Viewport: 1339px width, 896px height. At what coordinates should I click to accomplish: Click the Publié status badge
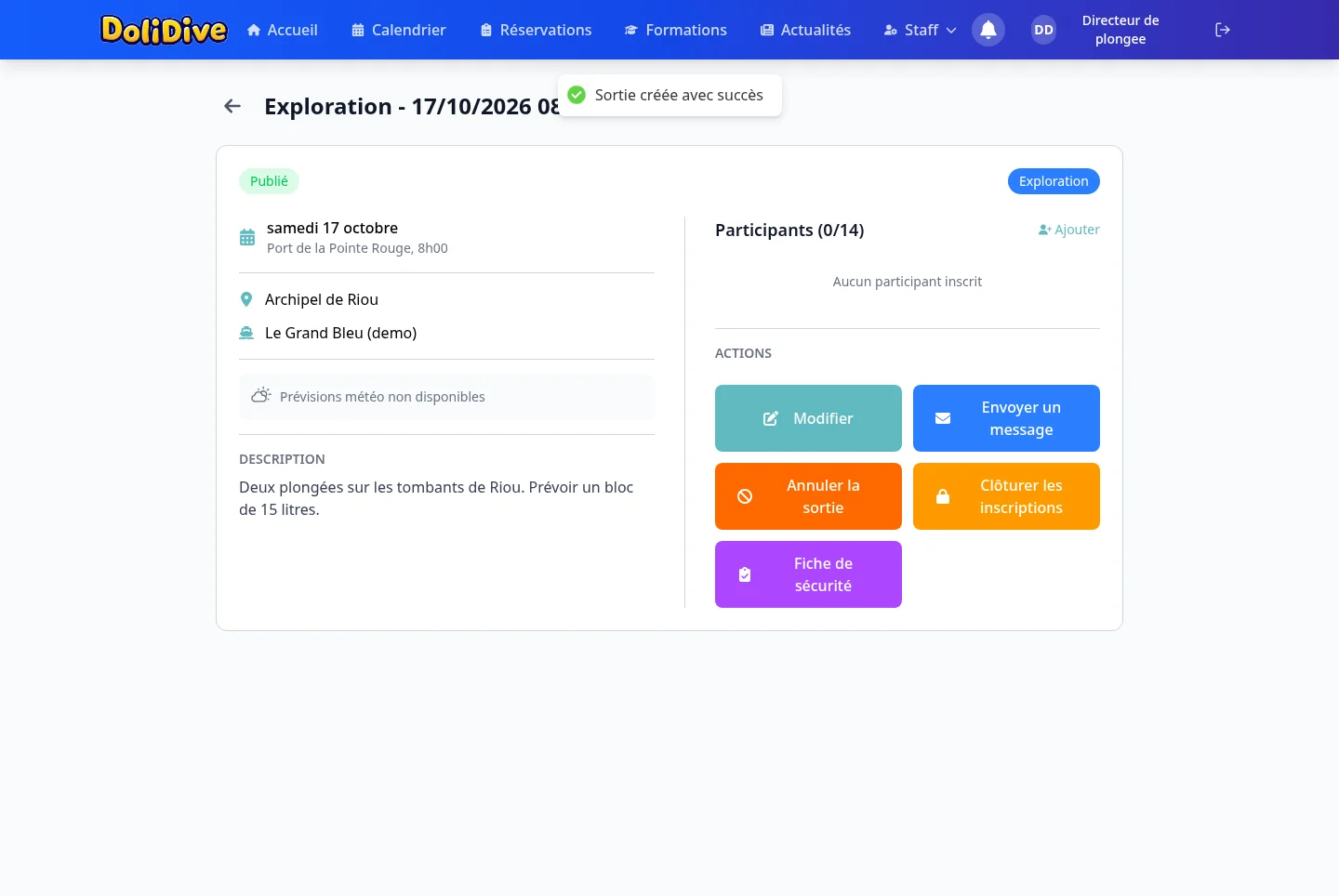(269, 181)
